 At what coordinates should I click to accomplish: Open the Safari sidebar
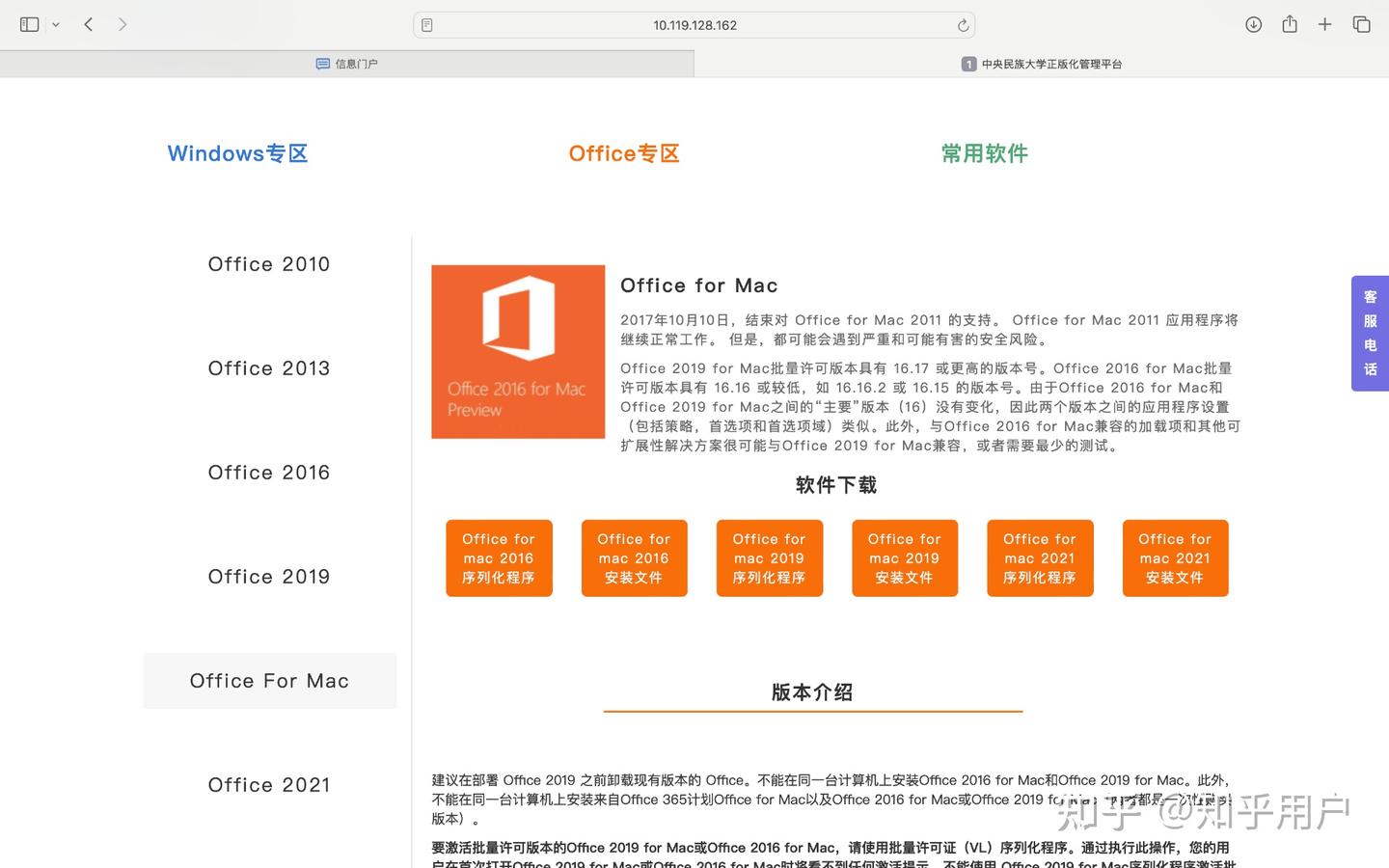coord(29,24)
